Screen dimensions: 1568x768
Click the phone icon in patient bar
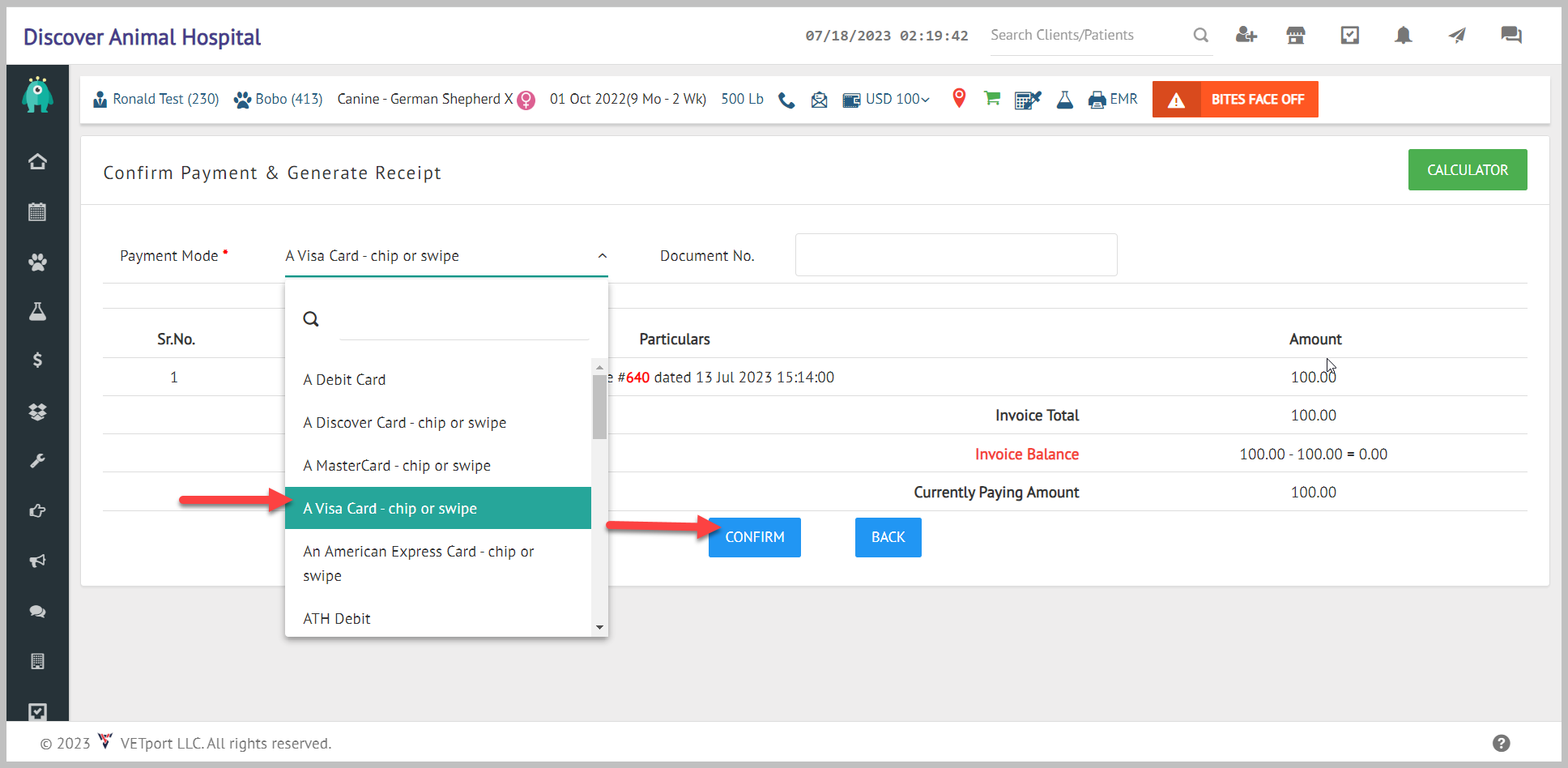(x=786, y=100)
